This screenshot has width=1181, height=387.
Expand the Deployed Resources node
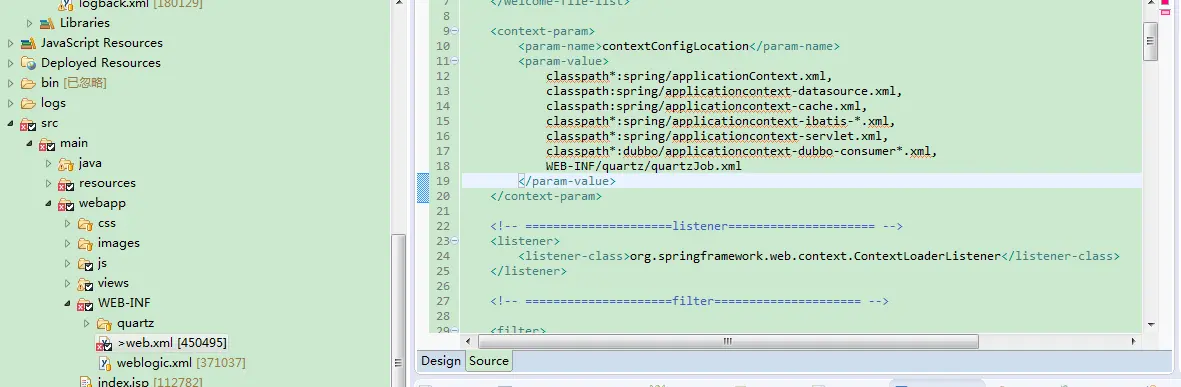coord(11,63)
